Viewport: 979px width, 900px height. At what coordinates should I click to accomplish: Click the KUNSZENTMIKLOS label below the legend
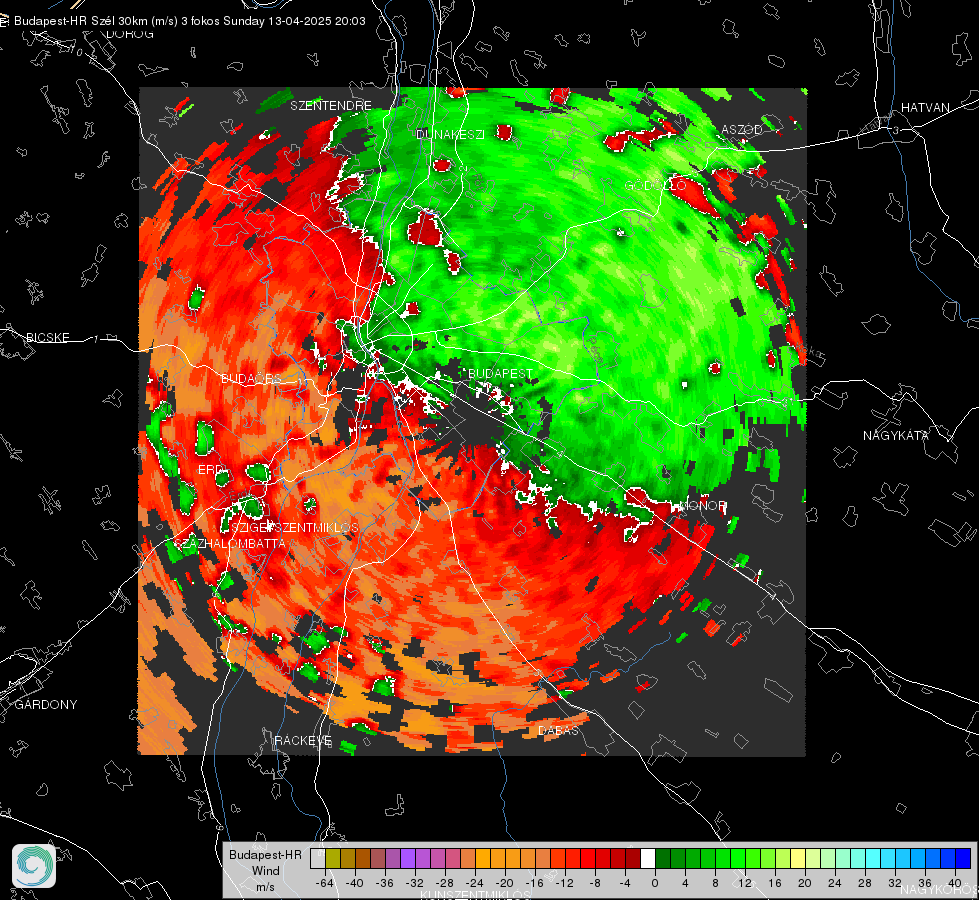tap(475, 896)
